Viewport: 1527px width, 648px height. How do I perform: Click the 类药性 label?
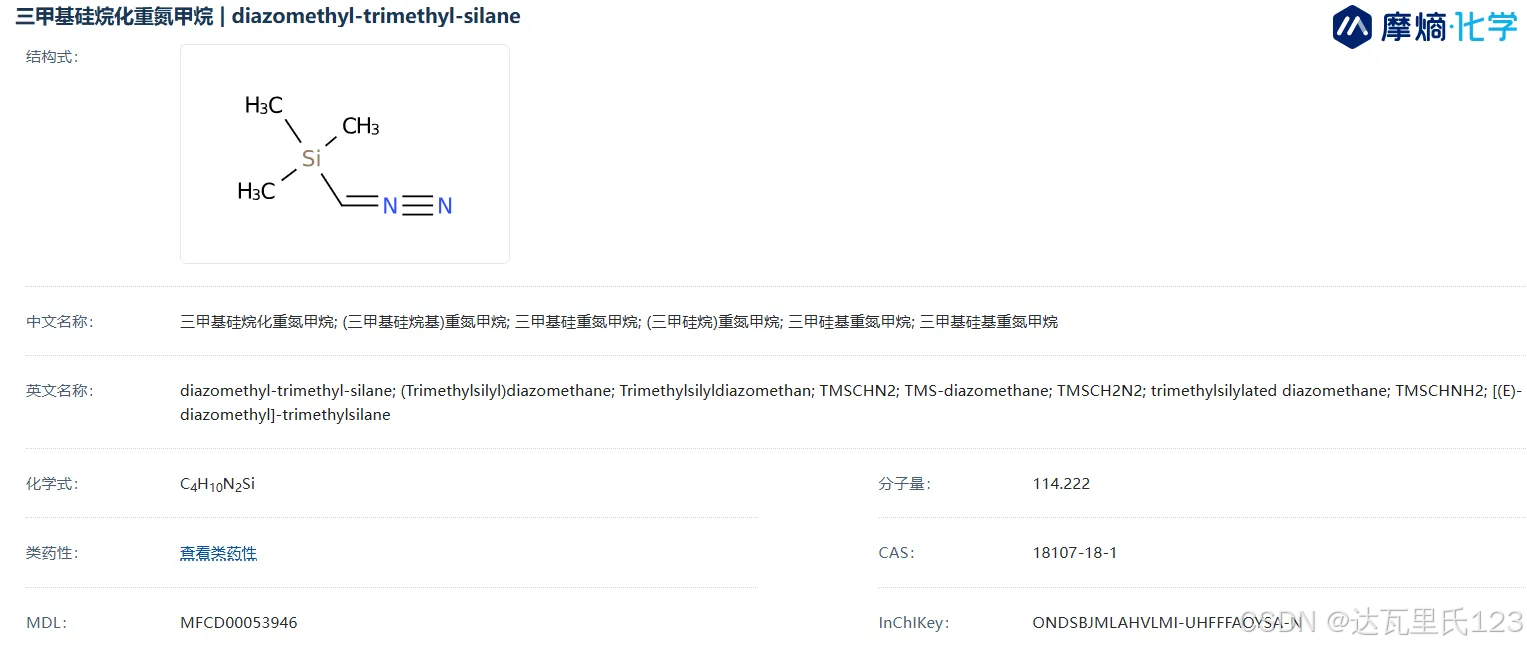tap(52, 553)
